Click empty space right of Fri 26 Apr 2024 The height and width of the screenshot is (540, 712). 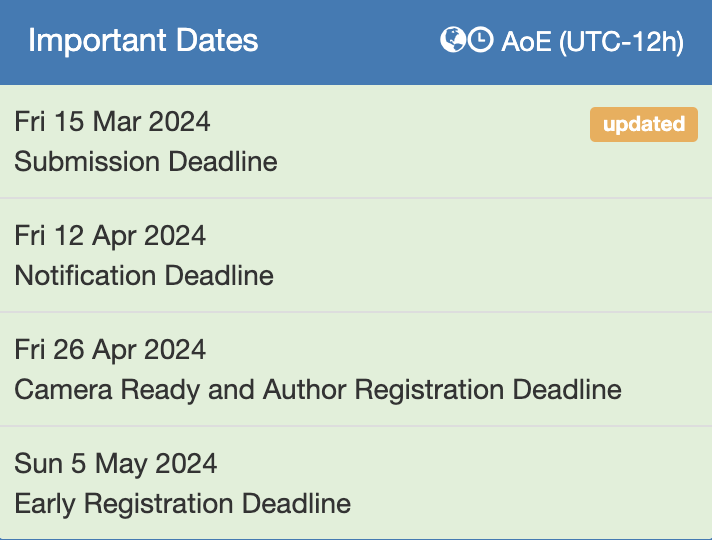pos(450,350)
